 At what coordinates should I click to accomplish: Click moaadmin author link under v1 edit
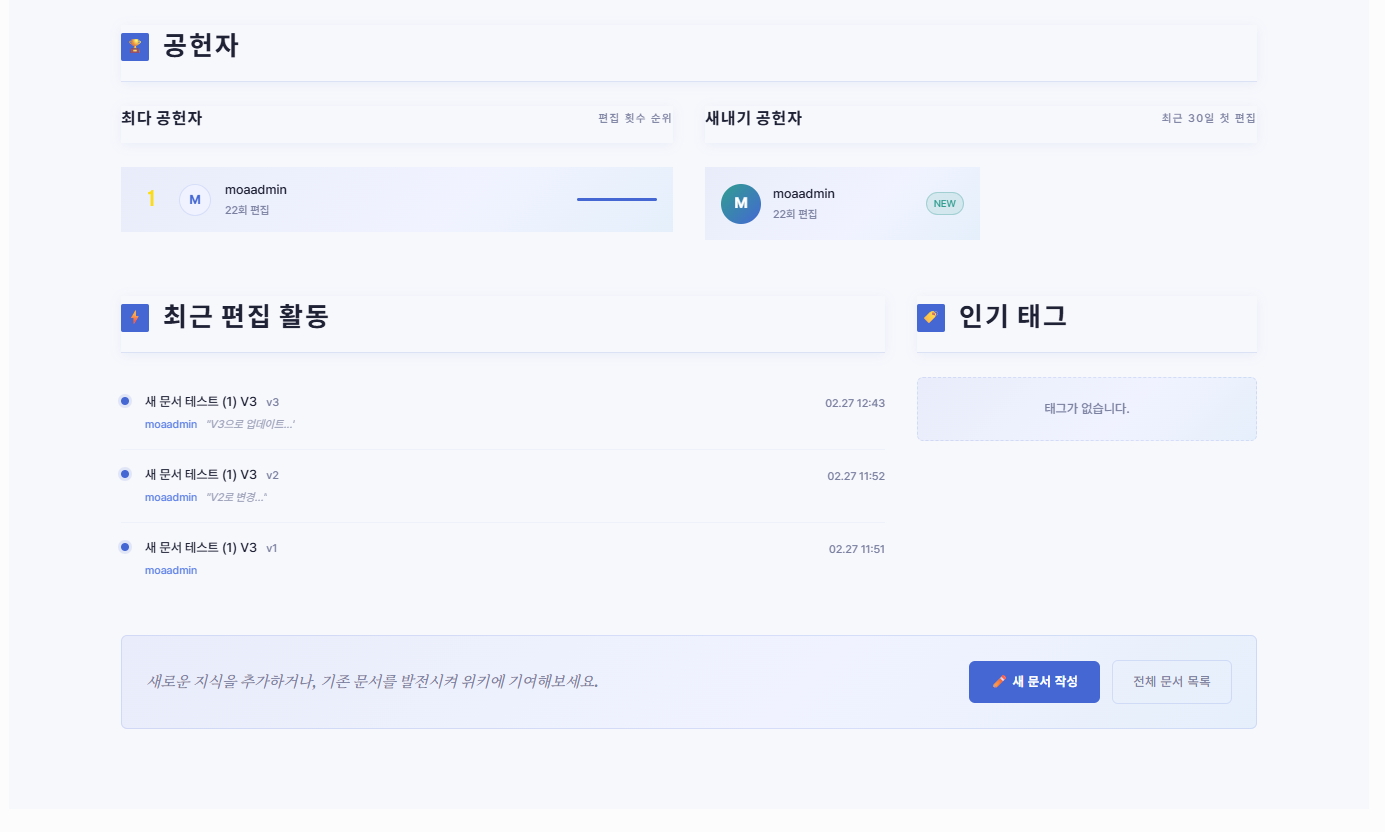pos(171,570)
